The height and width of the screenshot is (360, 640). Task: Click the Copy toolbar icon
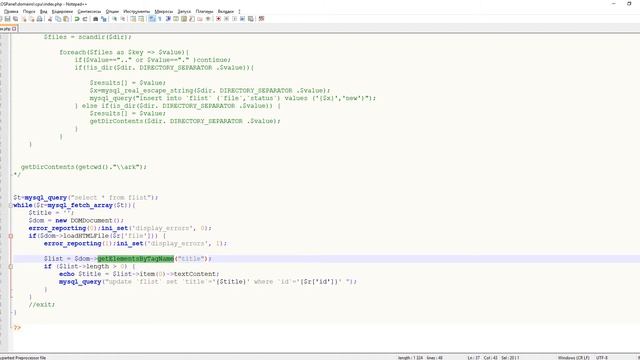[58, 19]
